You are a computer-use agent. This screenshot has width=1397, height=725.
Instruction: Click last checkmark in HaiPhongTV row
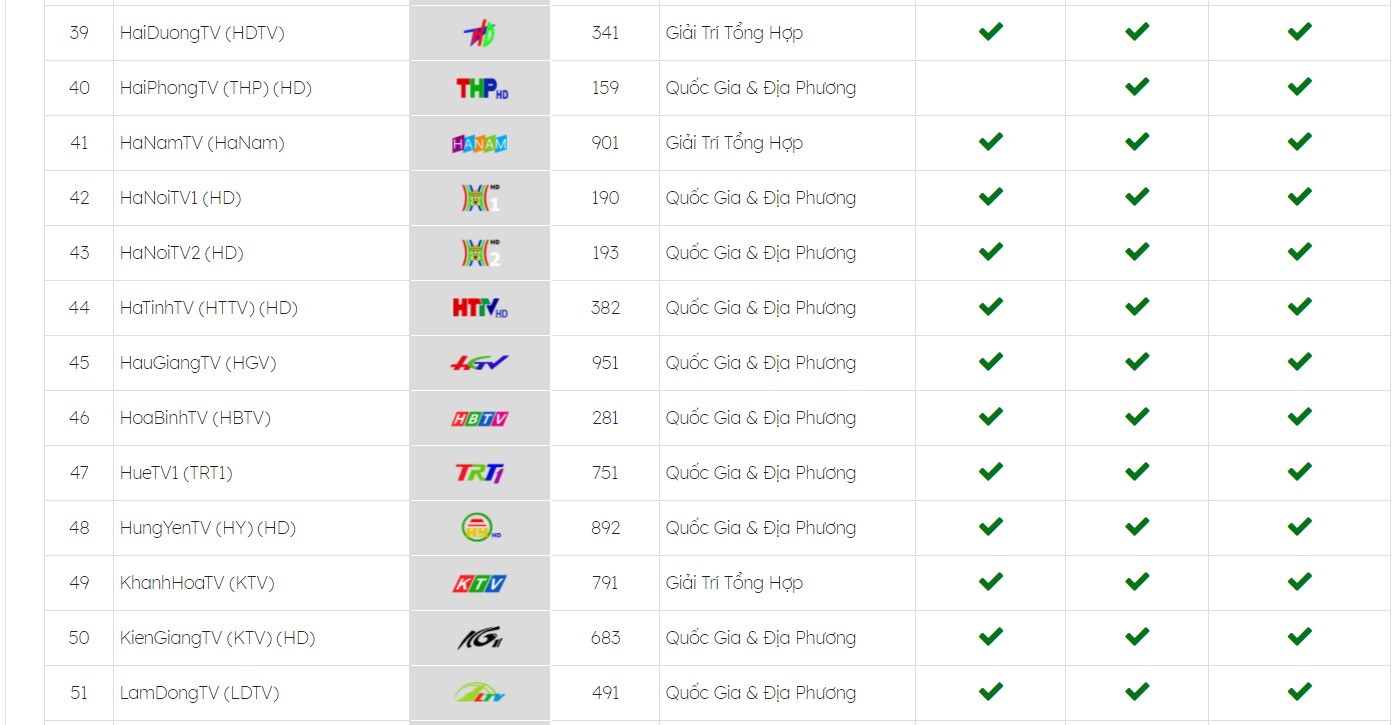click(x=1299, y=87)
